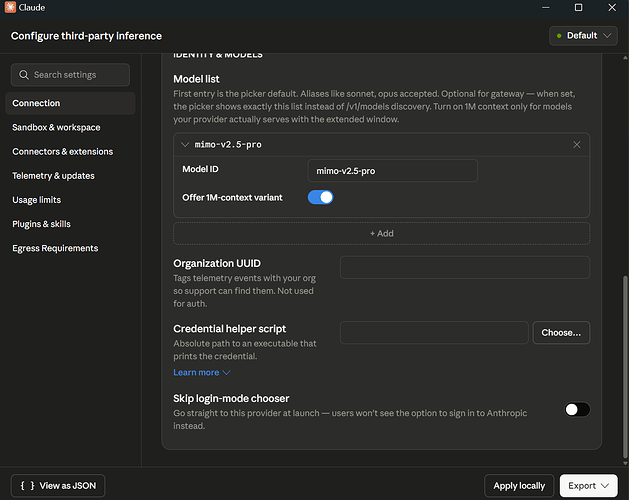The width and height of the screenshot is (629, 500).
Task: Go to Plugins & skills section
Action: point(41,224)
